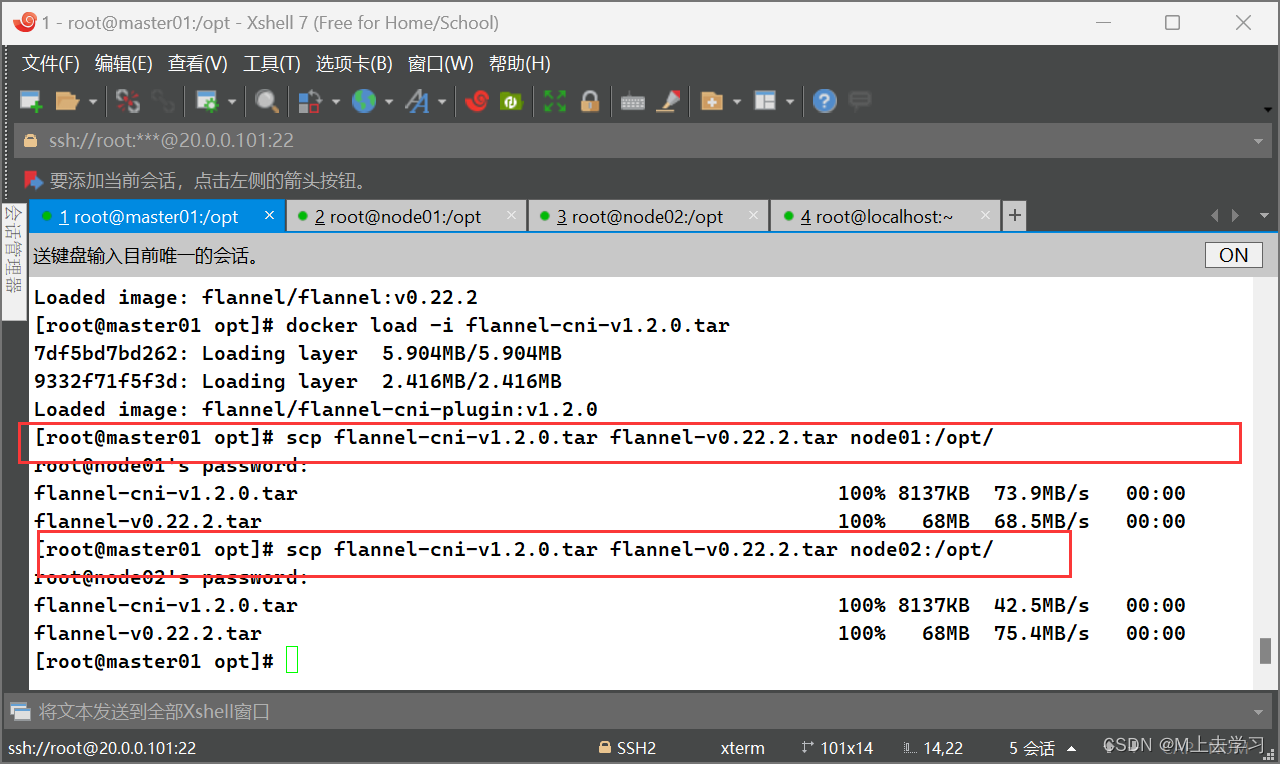Click the highlight pen icon
This screenshot has height=764, width=1280.
(x=668, y=101)
